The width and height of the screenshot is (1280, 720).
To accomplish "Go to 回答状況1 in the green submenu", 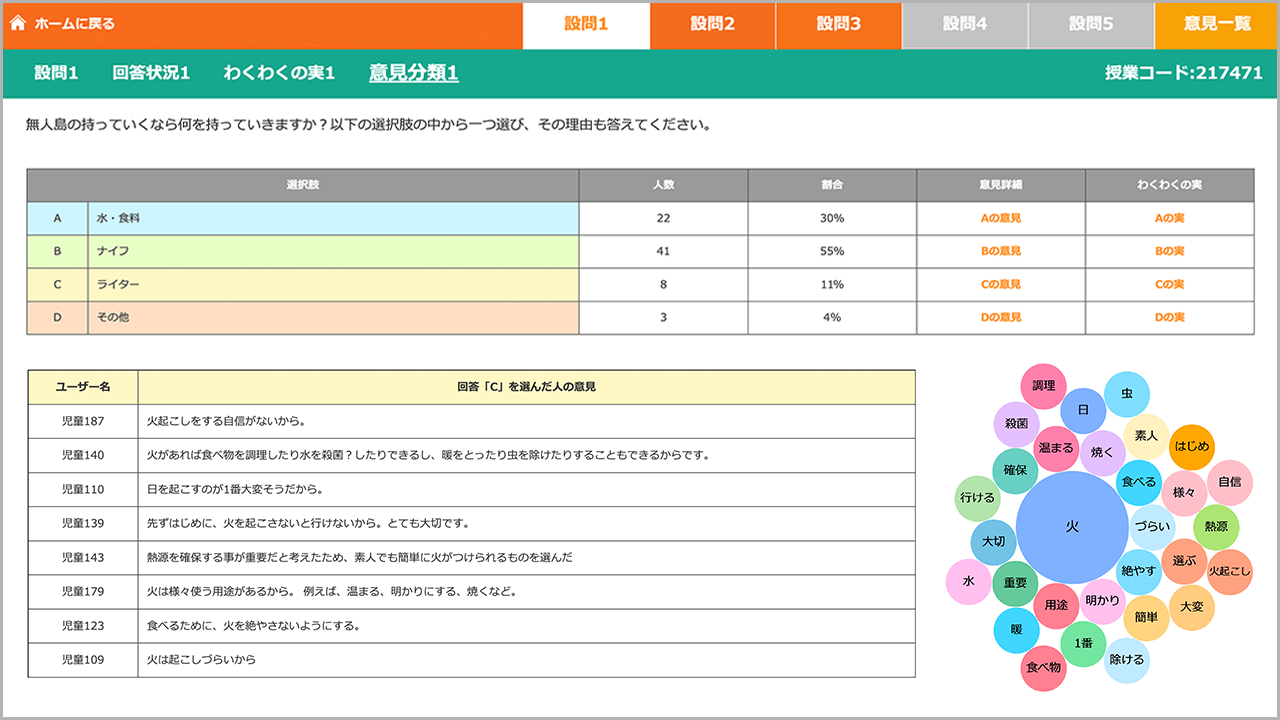I will (x=151, y=73).
